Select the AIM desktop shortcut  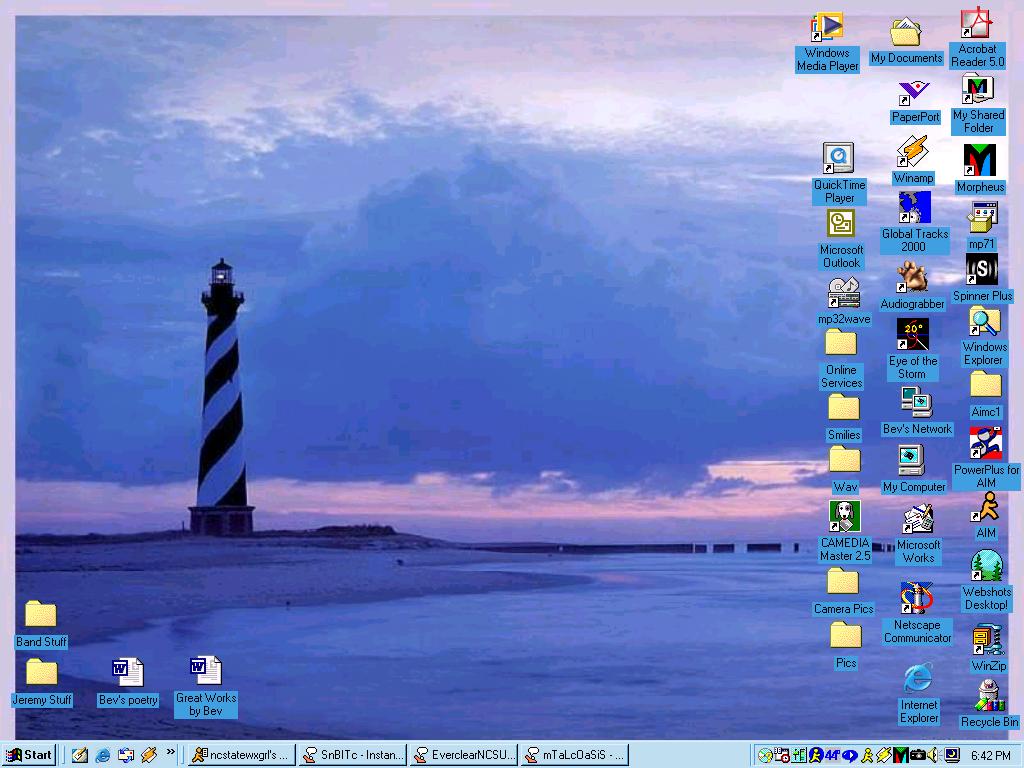tap(986, 509)
